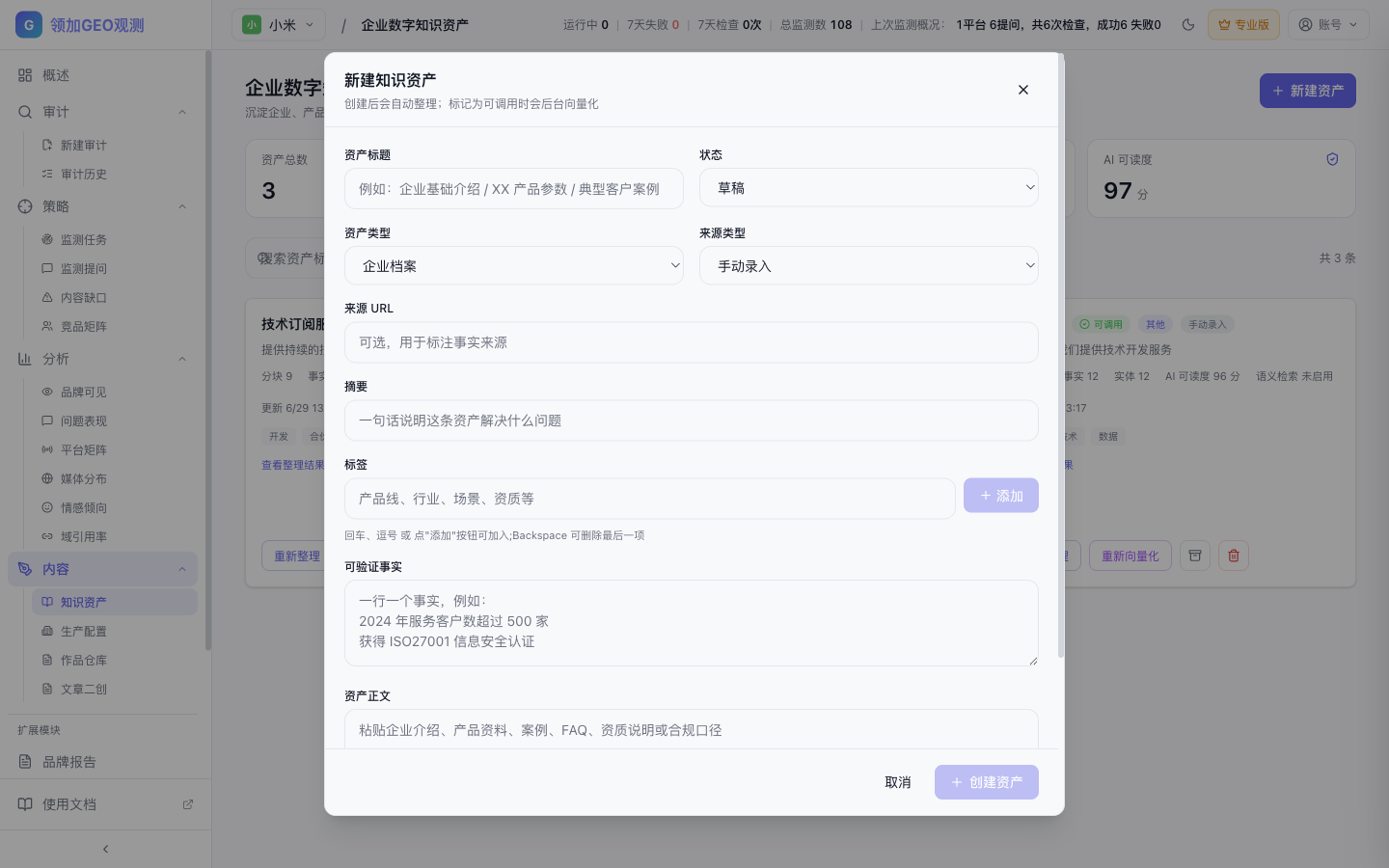
Task: Click the 企业数字知识资产 breadcrumb
Action: point(415,25)
